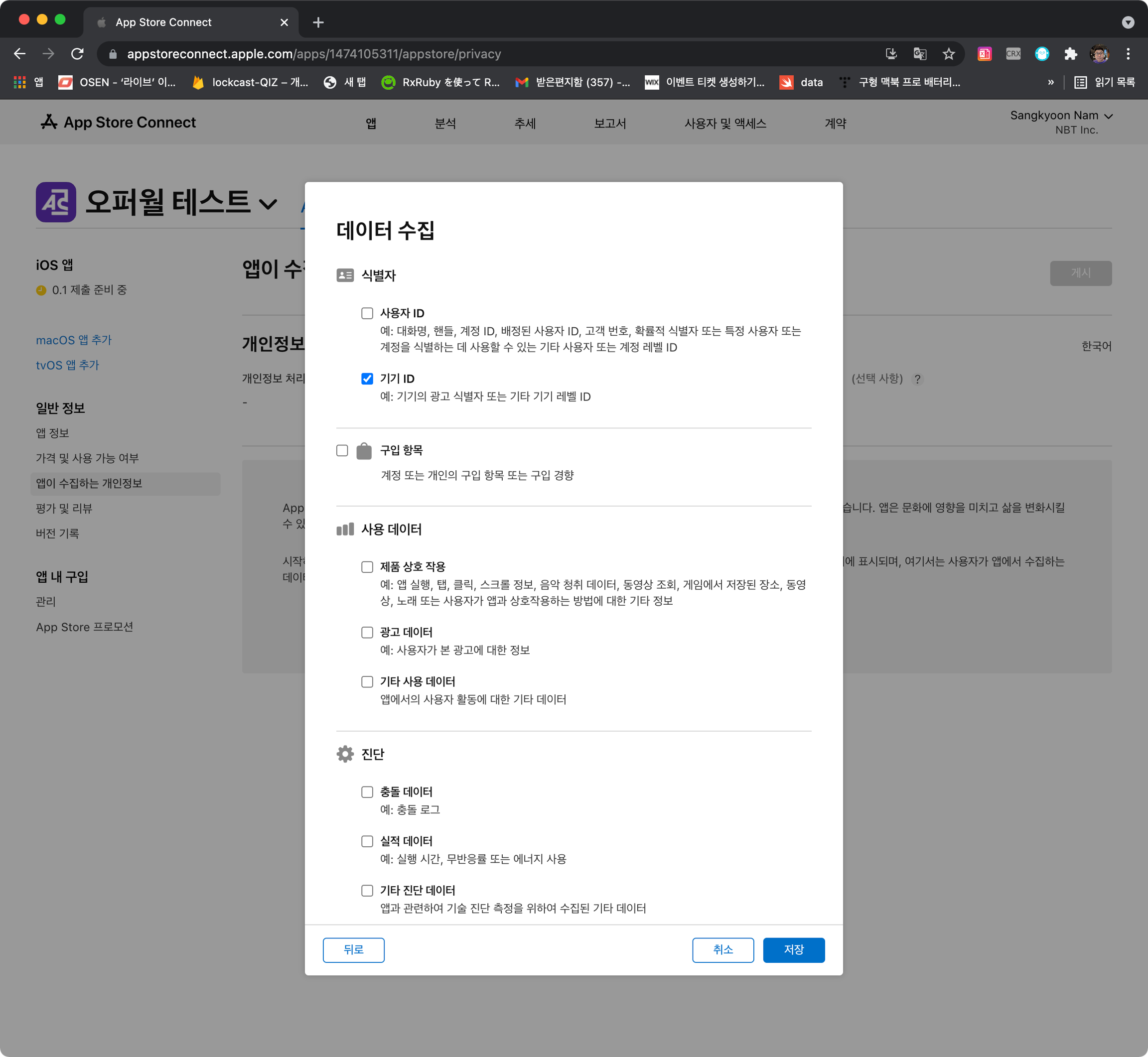The height and width of the screenshot is (1057, 1148).
Task: Click the 오퍼월 테스트 app icon
Action: 56,202
